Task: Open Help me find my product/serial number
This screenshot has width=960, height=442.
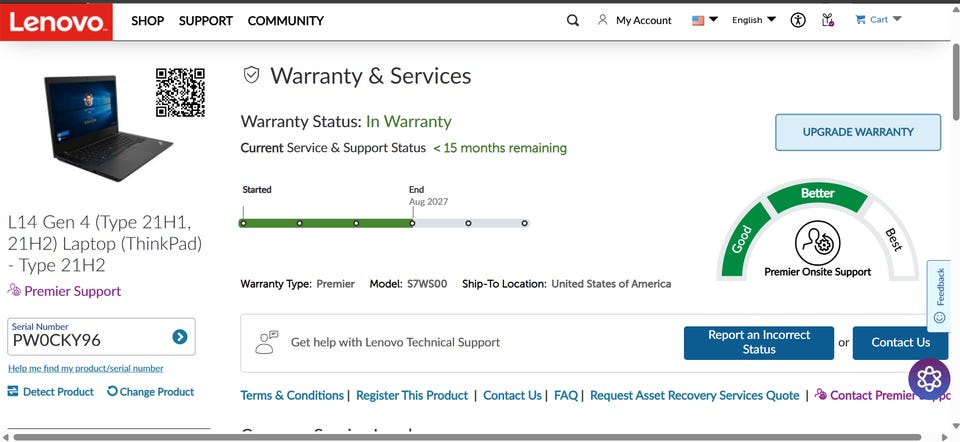Action: point(86,369)
